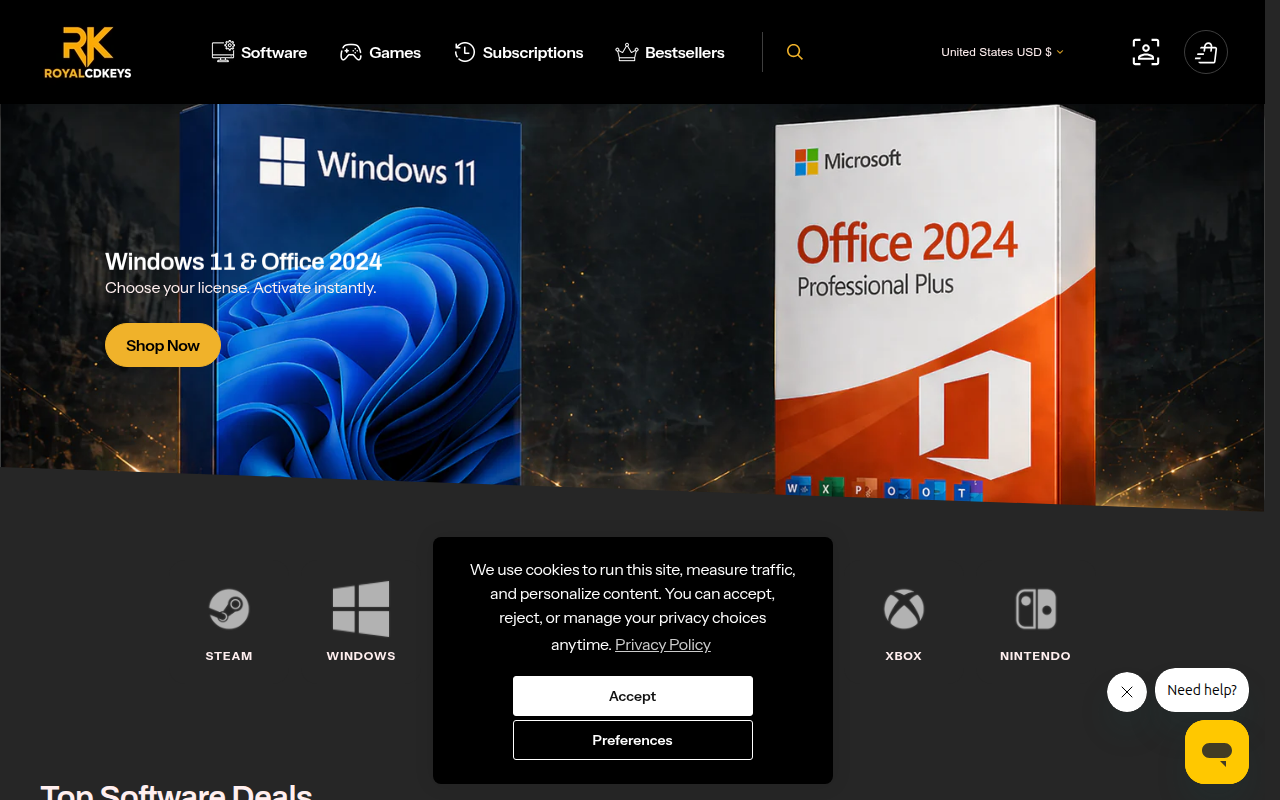Open the RoyalCDKeys logo home link

pos(88,52)
